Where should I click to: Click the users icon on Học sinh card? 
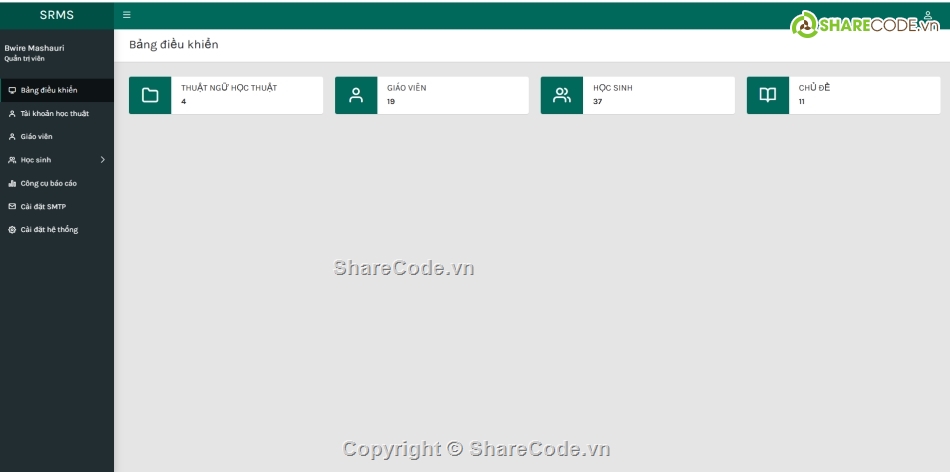click(562, 95)
